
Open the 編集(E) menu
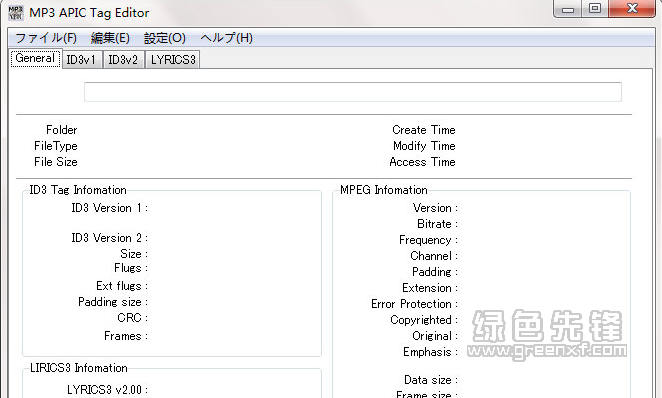point(110,38)
